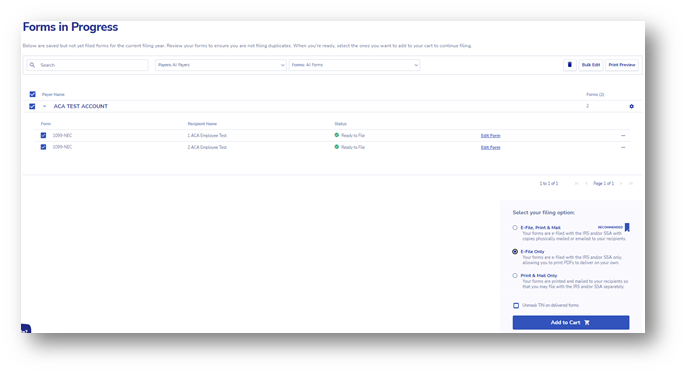Click the Payer Name column header

coord(53,95)
